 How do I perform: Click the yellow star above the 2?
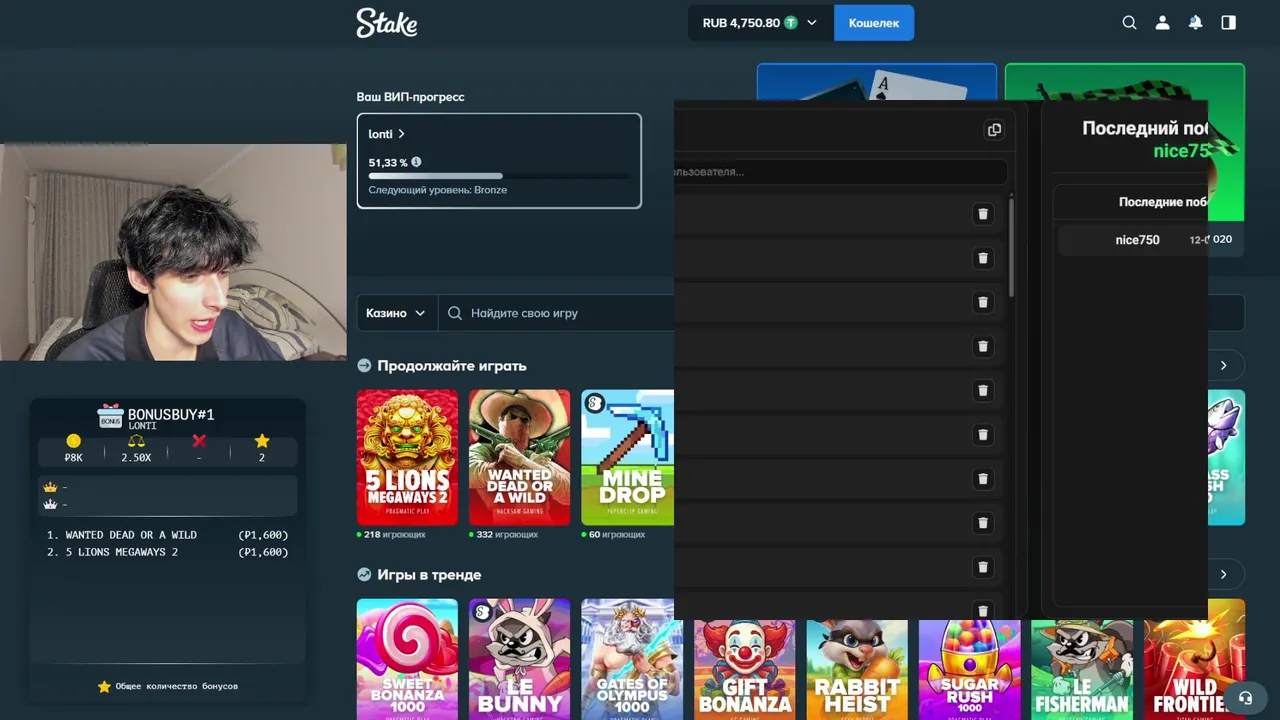(262, 441)
